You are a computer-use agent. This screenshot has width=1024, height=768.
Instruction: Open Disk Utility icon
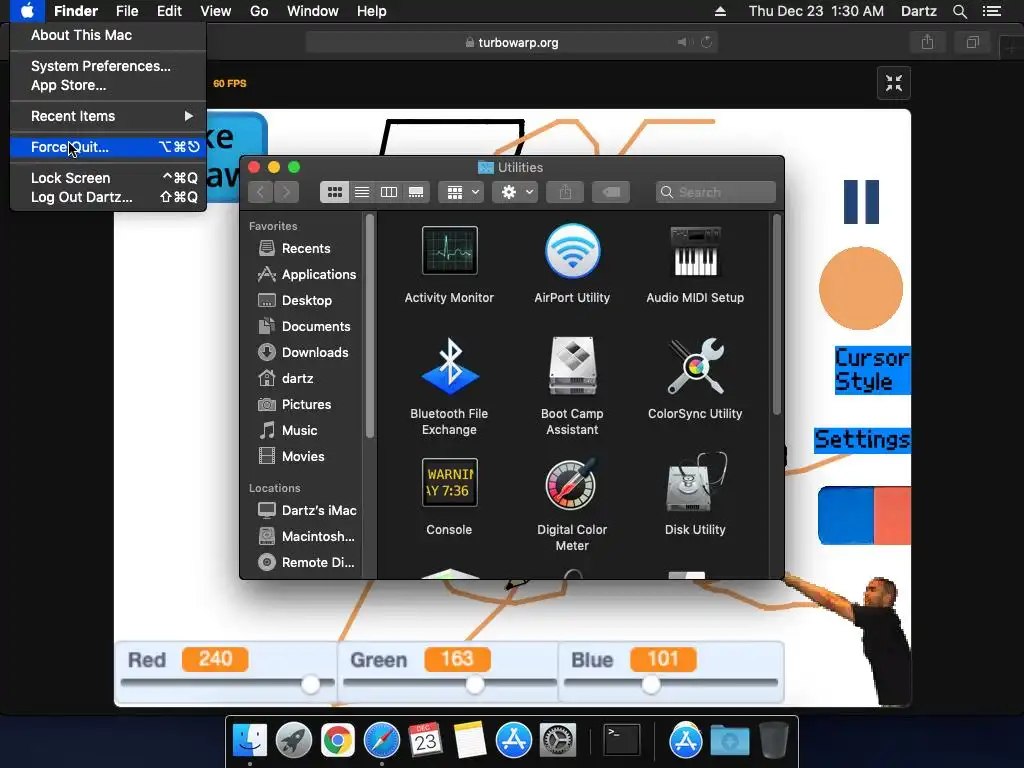[x=695, y=483]
